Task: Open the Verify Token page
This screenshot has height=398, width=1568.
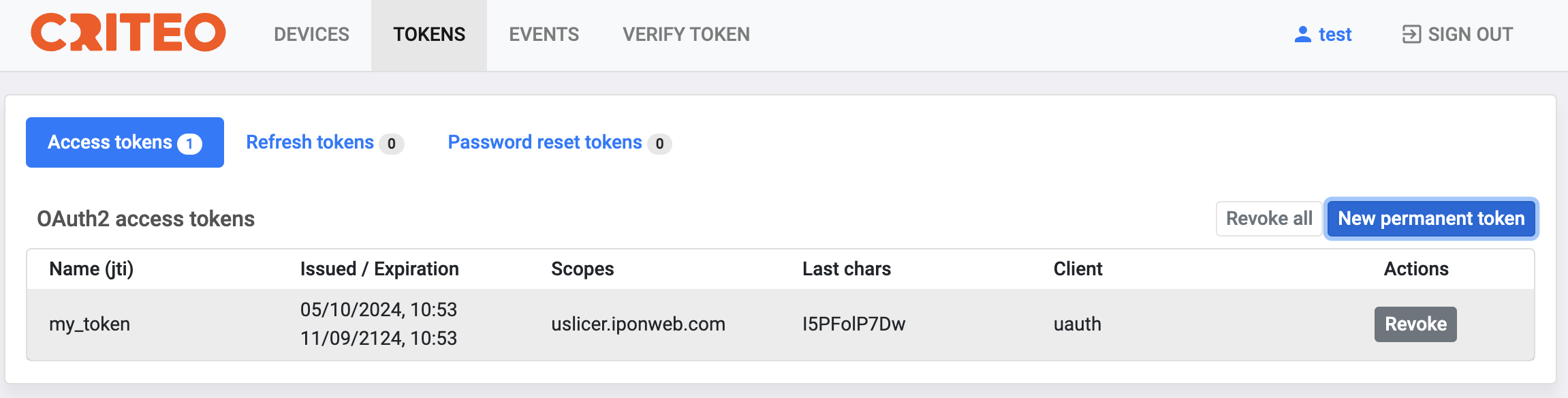Action: point(686,34)
